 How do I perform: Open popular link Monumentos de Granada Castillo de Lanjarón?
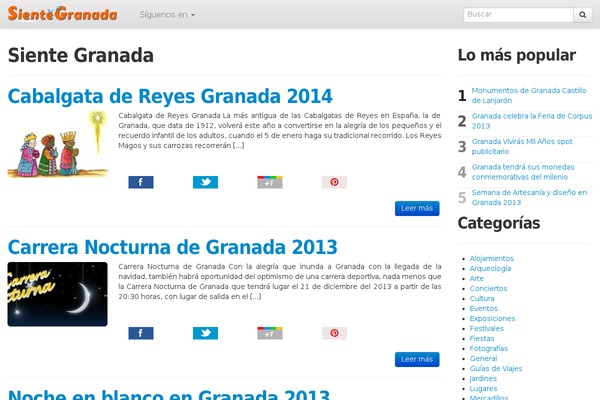coord(529,95)
